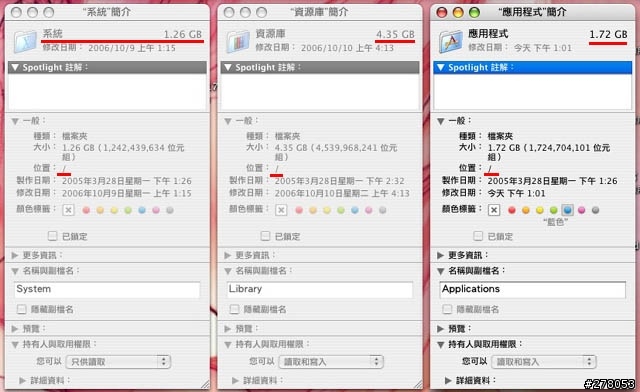Choose orange color label in 系統 window
Image resolution: width=640 pixels, height=392 pixels.
click(100, 210)
